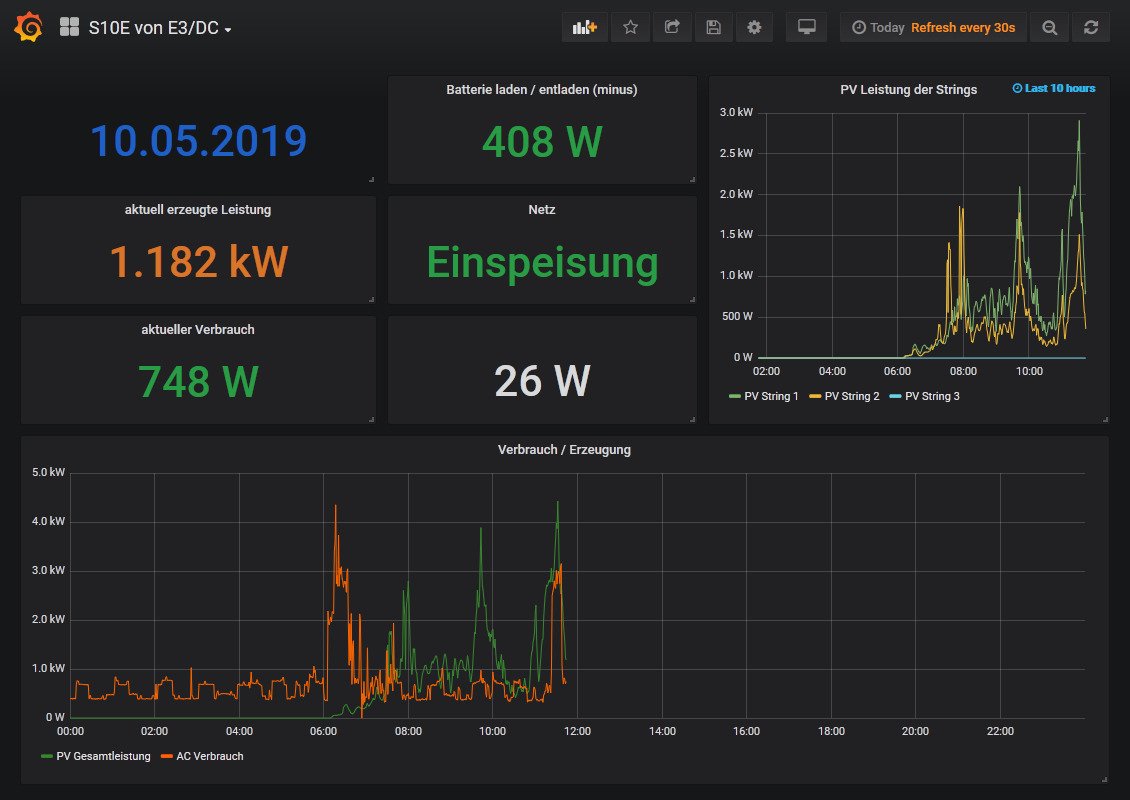The image size is (1130, 800).
Task: Zoom out time range magnifier icon
Action: (x=1049, y=28)
